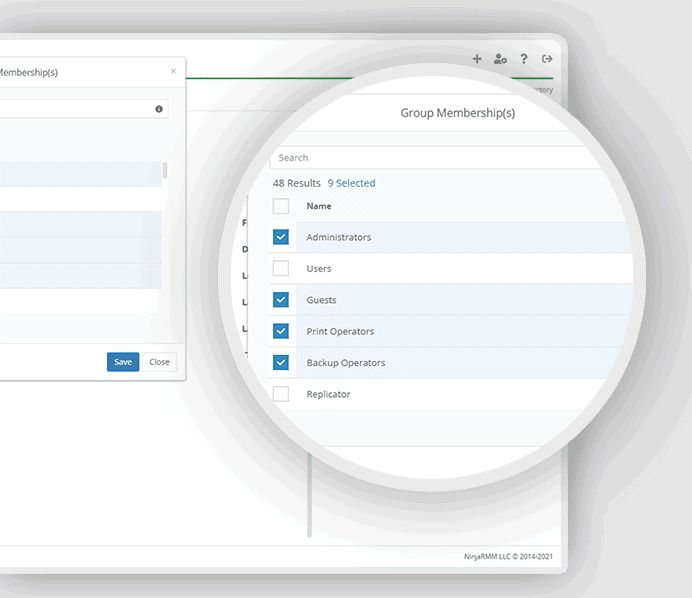The height and width of the screenshot is (598, 692).
Task: Select the Replicator row label
Action: 328,394
